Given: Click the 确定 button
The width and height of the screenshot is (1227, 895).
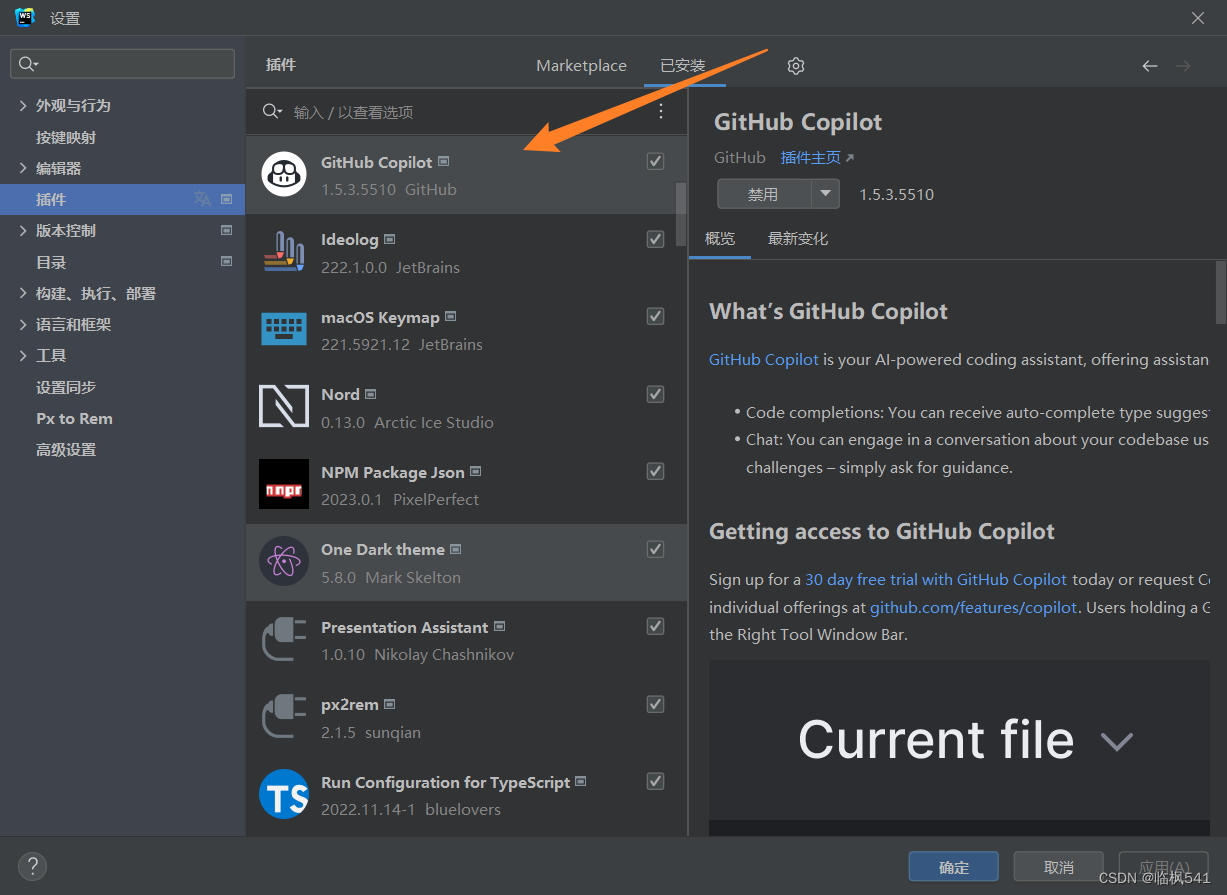Looking at the screenshot, I should click(x=954, y=867).
